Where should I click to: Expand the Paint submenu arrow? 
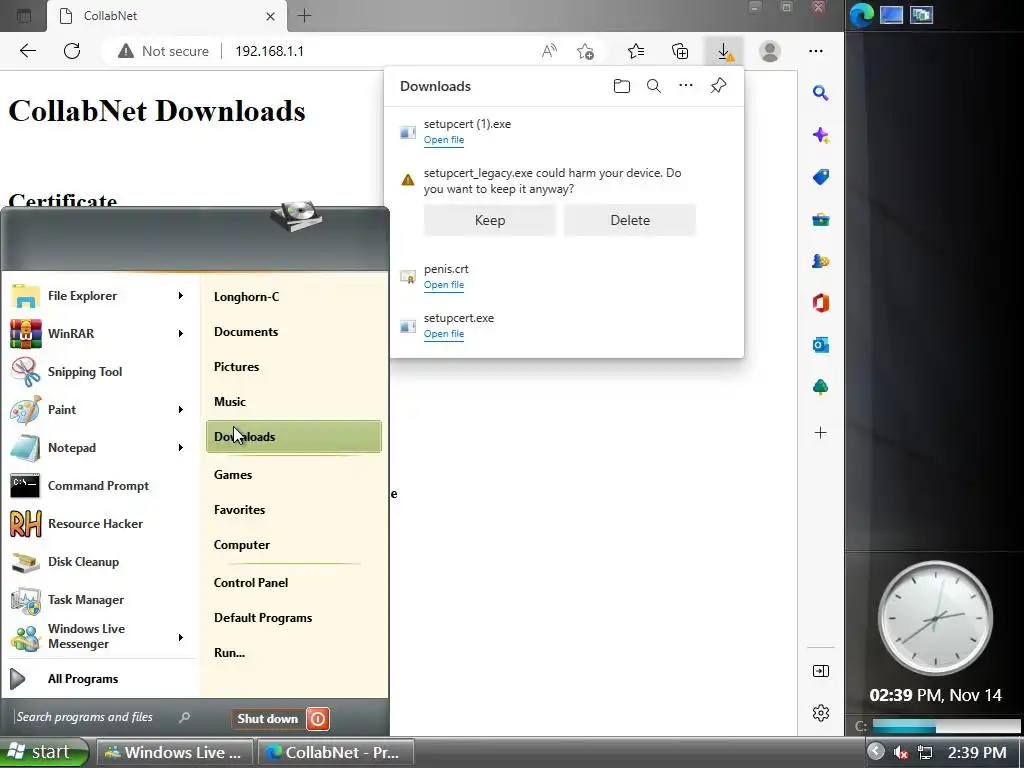click(181, 409)
